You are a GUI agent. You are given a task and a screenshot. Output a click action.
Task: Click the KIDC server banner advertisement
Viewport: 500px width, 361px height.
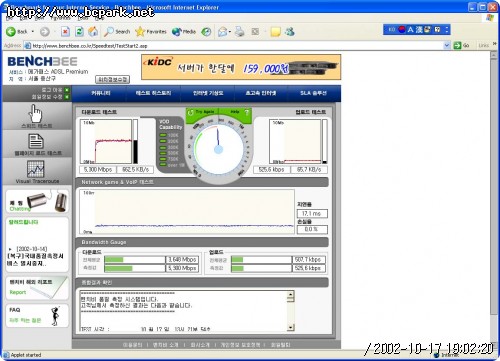(x=241, y=67)
